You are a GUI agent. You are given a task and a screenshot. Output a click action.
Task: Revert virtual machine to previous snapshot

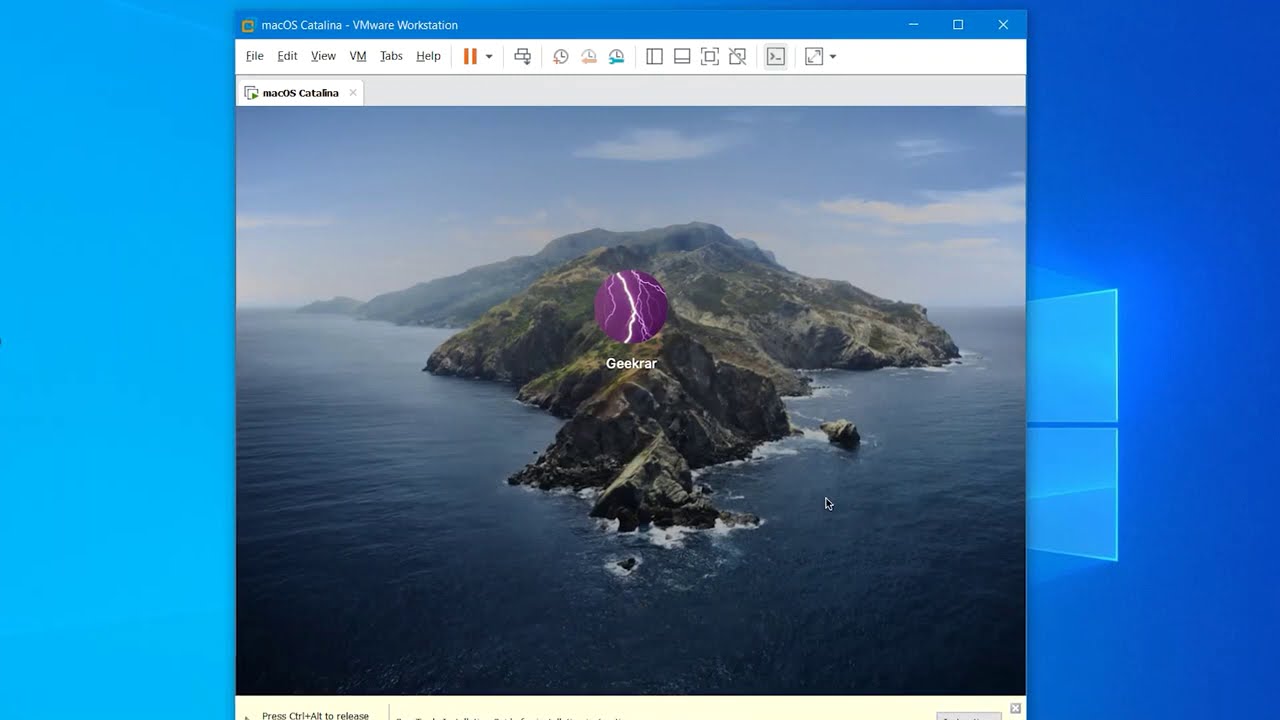(x=589, y=57)
